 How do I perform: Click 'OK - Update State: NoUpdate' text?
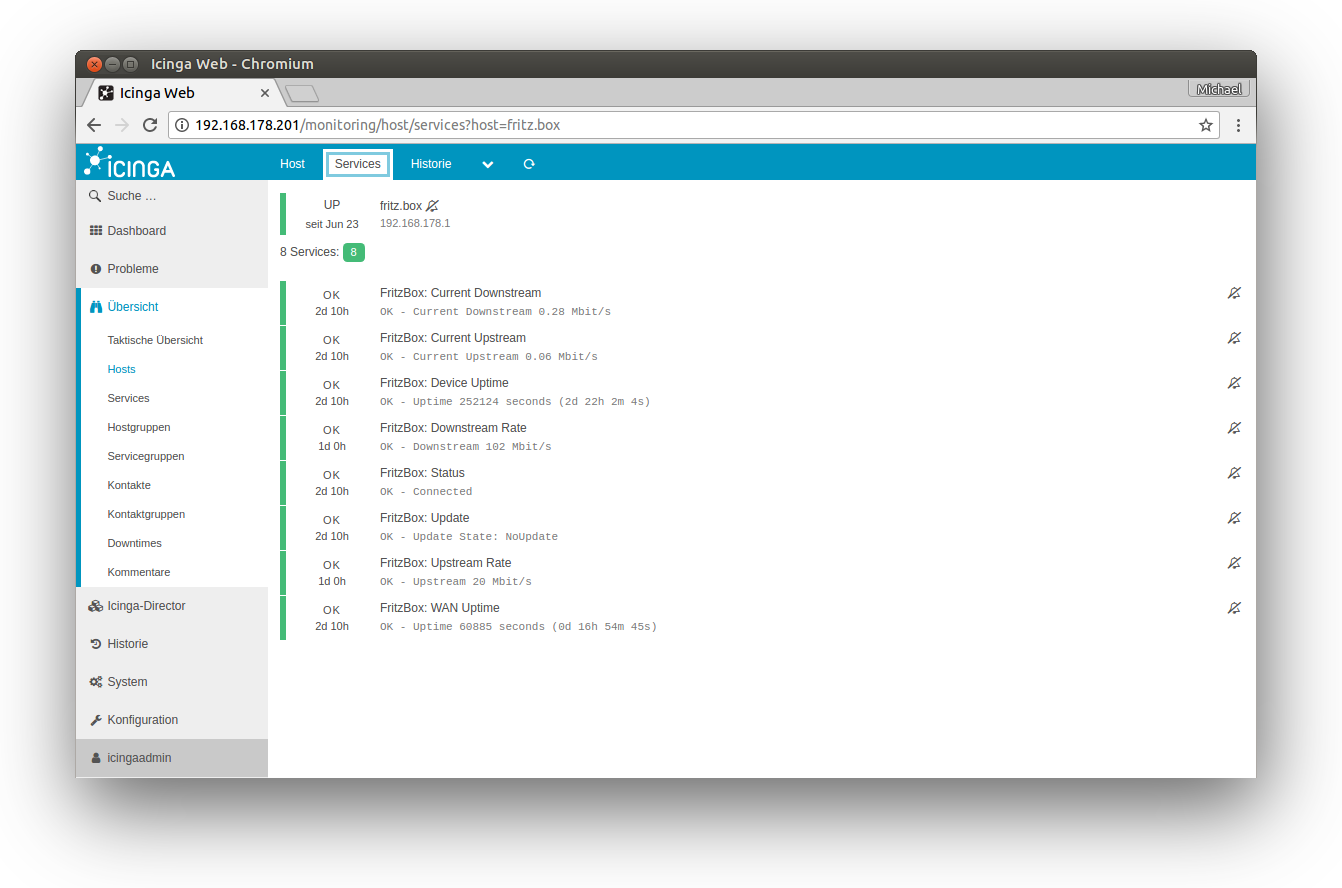(469, 537)
